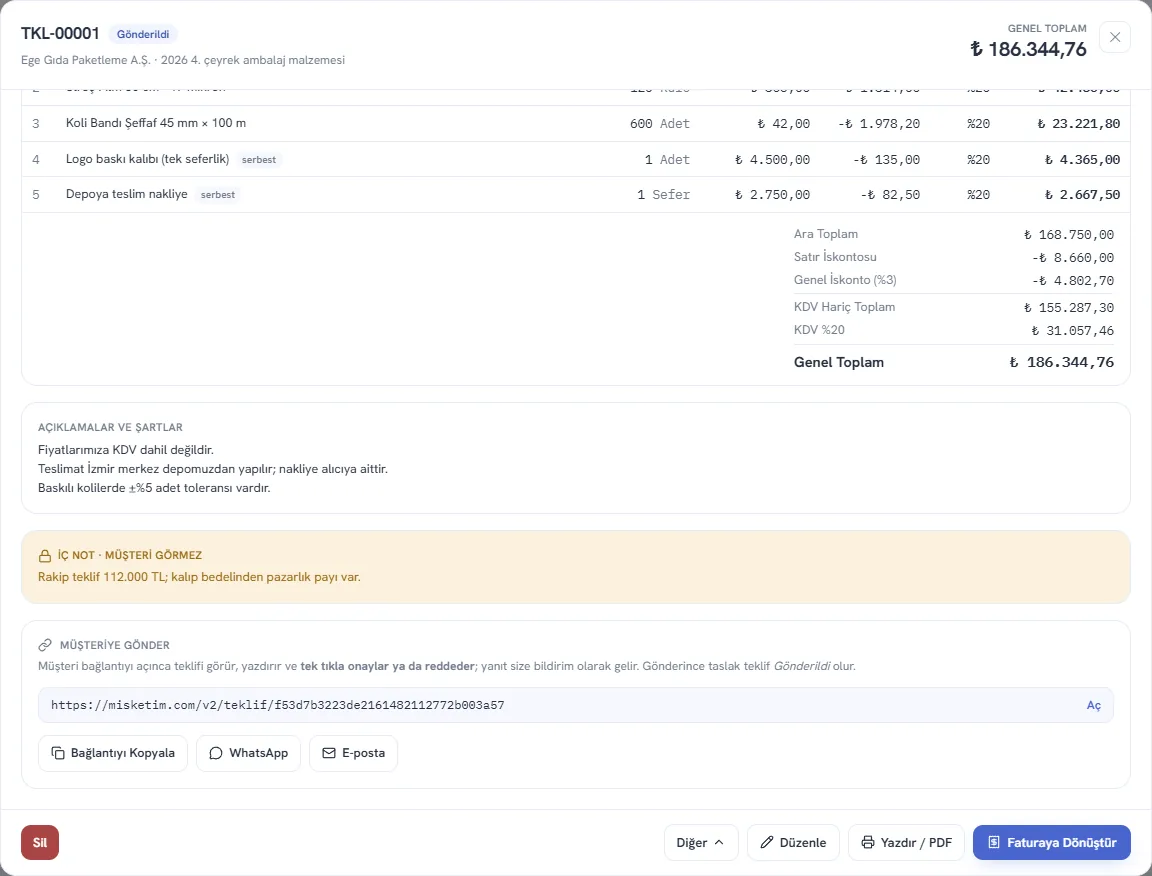Viewport: 1152px width, 876px height.
Task: Click Logo baskı kalıbı (tek seferlik) item
Action: point(148,159)
